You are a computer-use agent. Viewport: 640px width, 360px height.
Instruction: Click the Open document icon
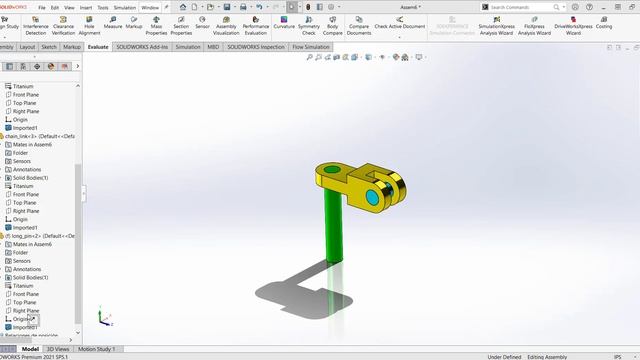(210, 7)
